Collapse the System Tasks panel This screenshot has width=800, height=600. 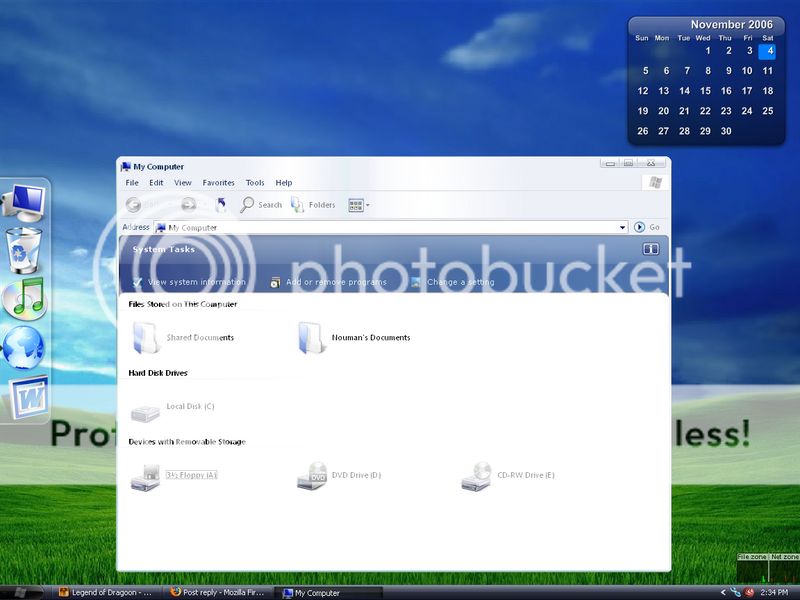click(650, 249)
